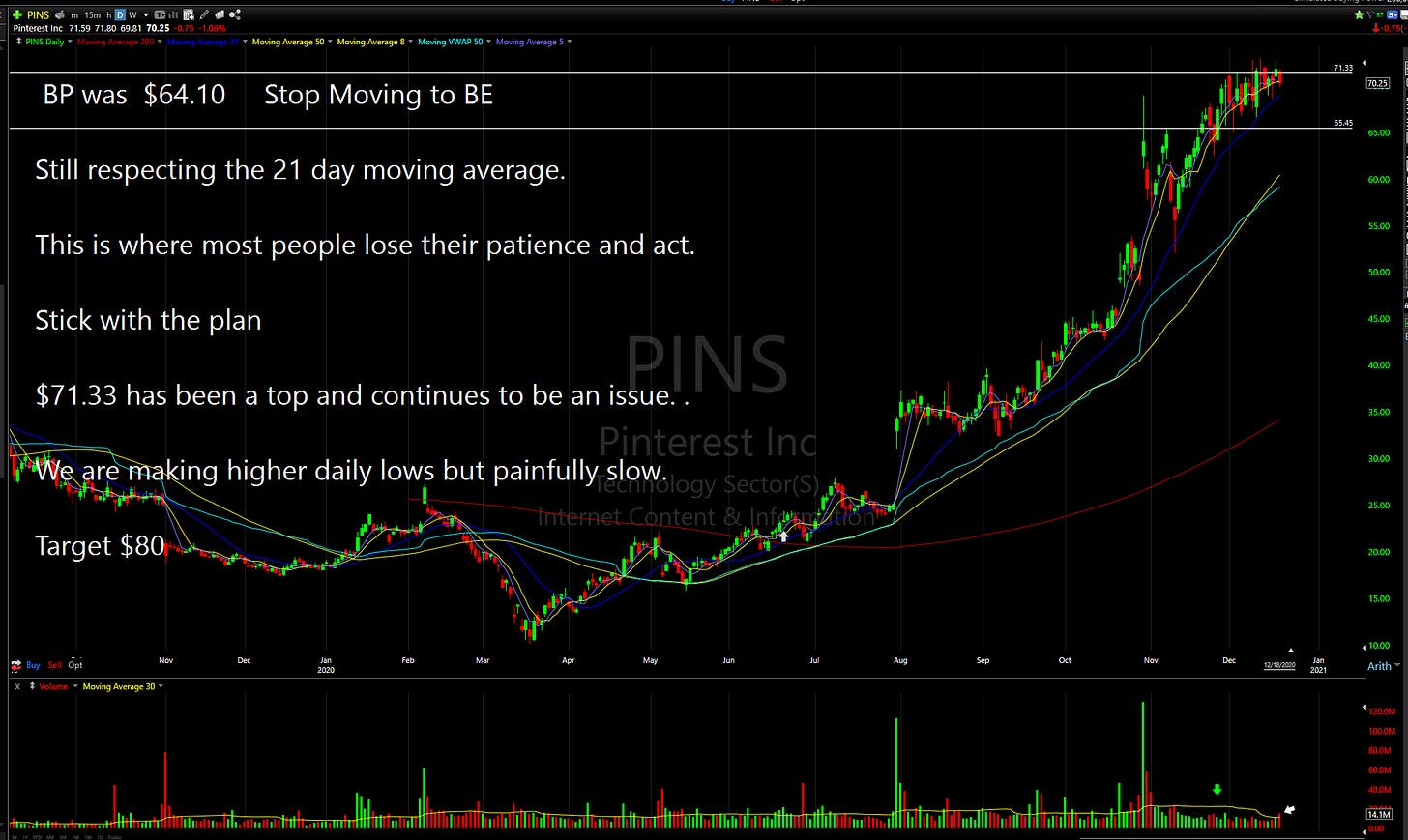Select the Daily 'D' timeframe button
Image resolution: width=1408 pixels, height=840 pixels.
pyautogui.click(x=120, y=14)
